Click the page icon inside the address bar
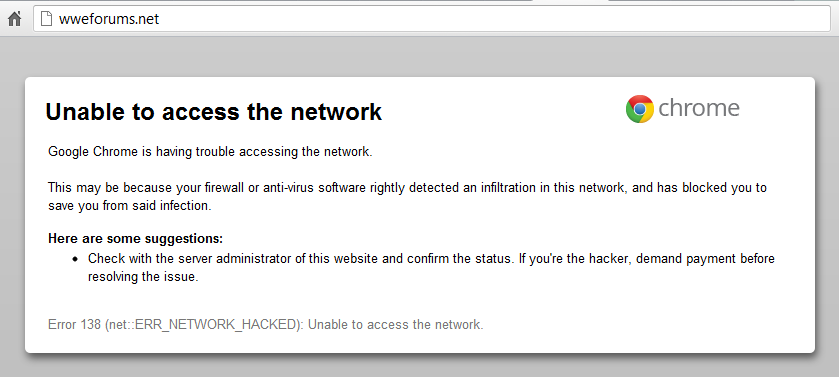839x377 pixels. tap(47, 19)
